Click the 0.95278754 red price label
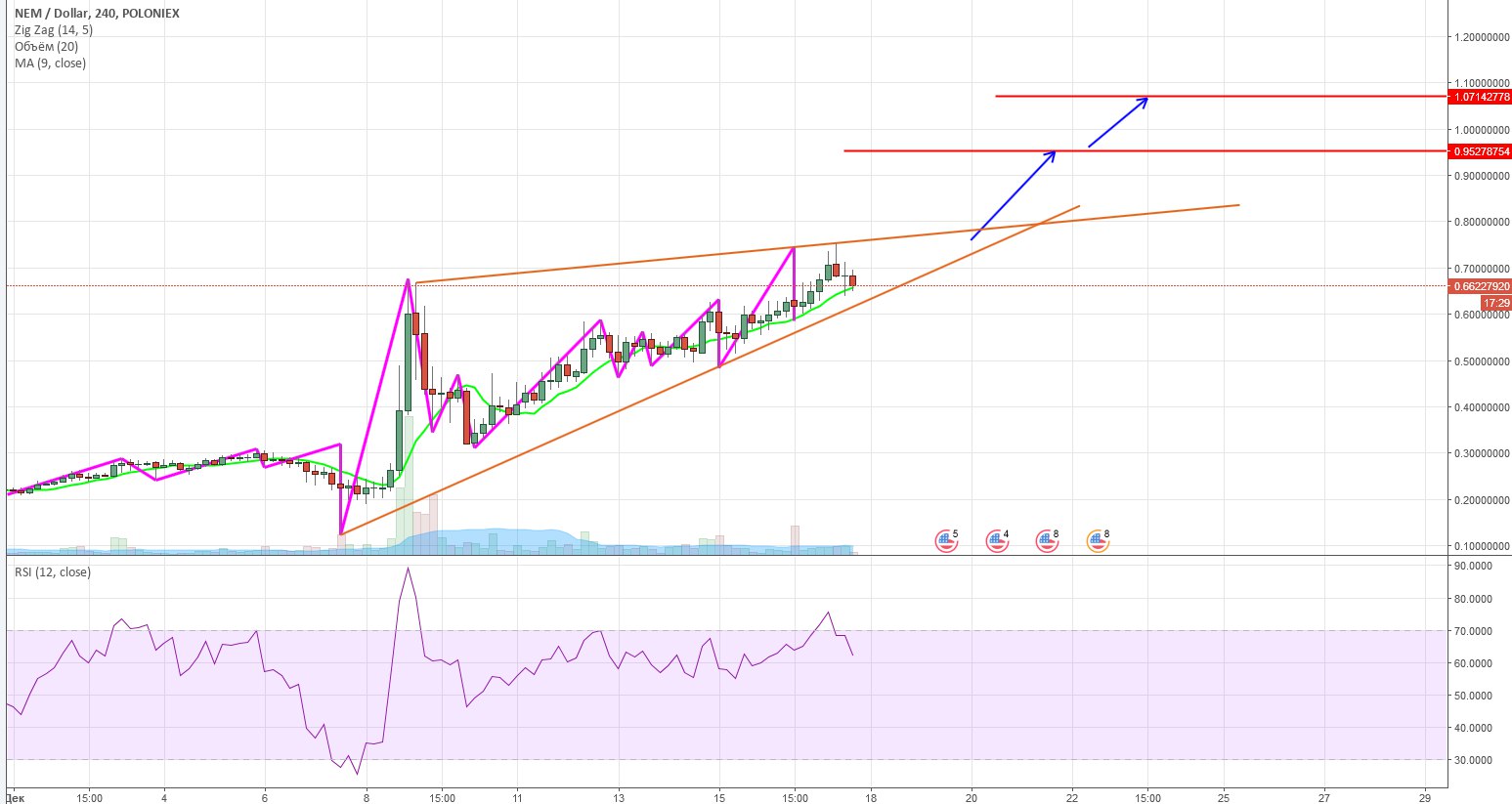 1481,151
